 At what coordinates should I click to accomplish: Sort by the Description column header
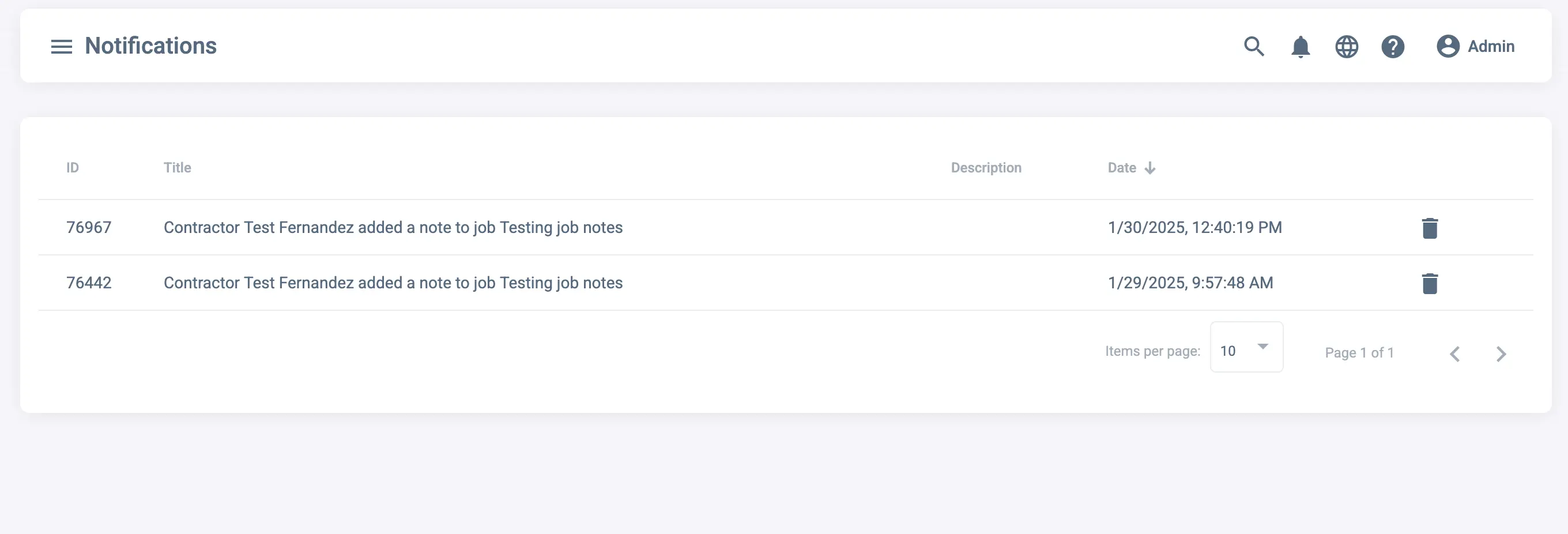click(986, 168)
